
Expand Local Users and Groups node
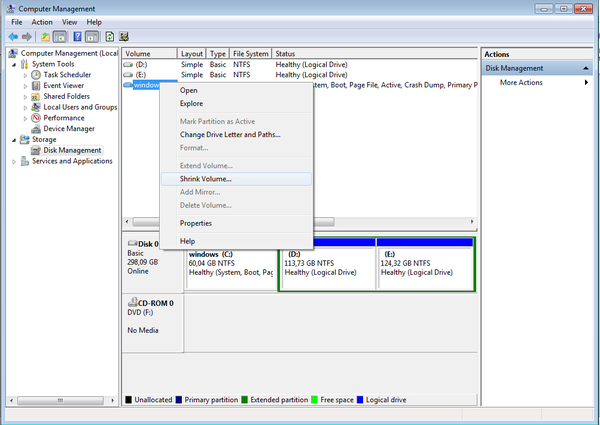click(25, 107)
